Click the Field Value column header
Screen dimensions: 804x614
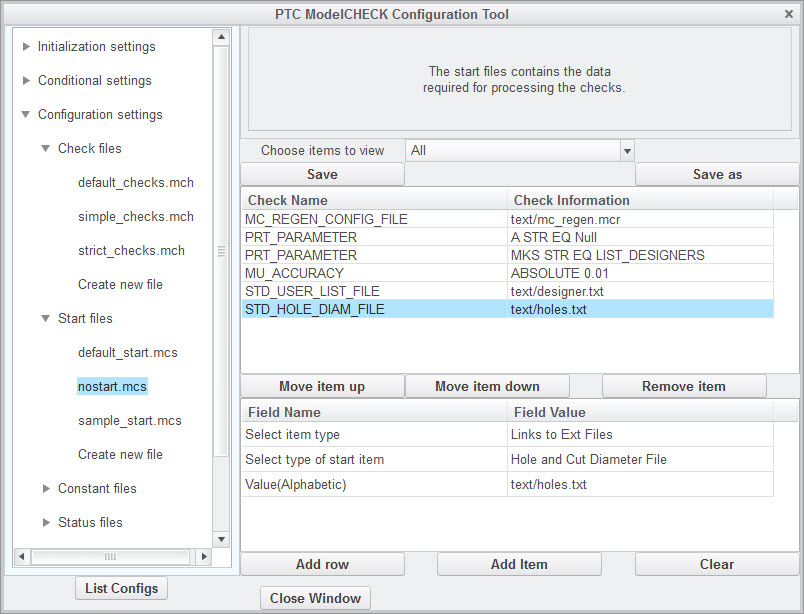(x=640, y=412)
